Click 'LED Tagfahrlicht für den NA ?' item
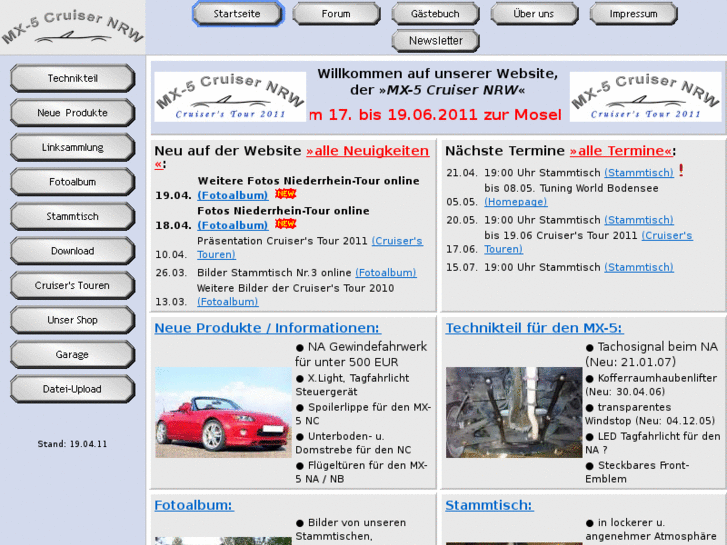 [653, 443]
